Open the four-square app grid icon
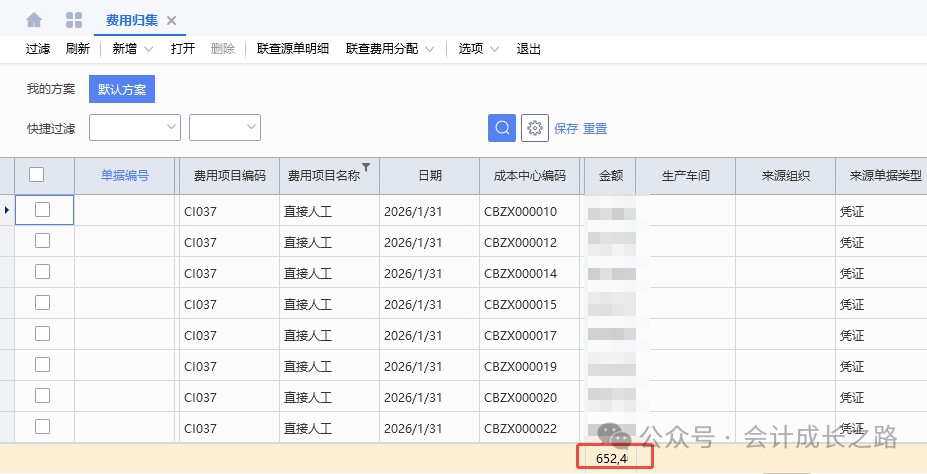This screenshot has height=474, width=927. click(x=73, y=20)
